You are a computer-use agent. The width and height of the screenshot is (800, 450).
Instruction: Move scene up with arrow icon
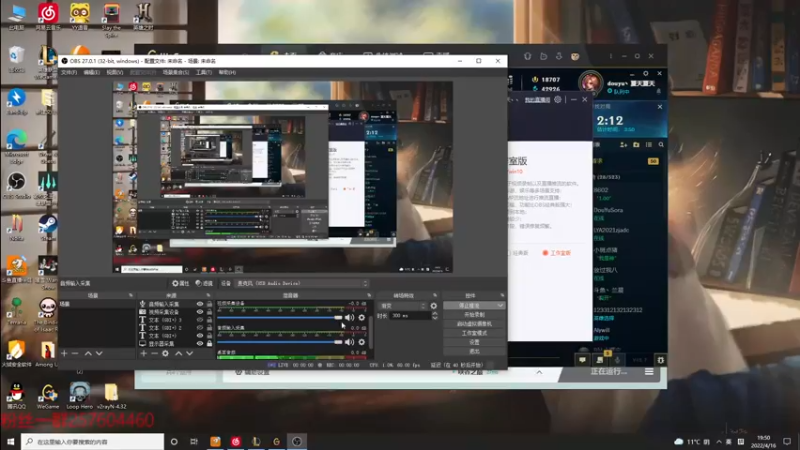(x=88, y=353)
